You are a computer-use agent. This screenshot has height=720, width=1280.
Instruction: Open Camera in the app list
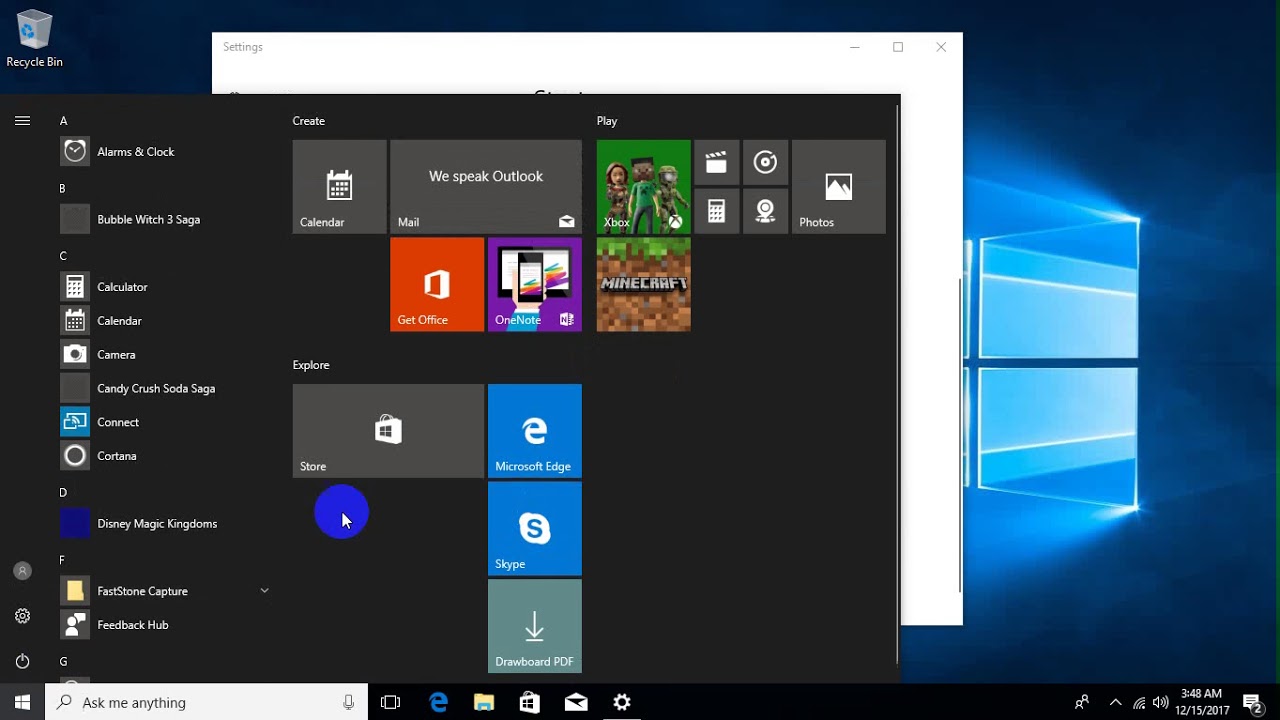tap(165, 355)
